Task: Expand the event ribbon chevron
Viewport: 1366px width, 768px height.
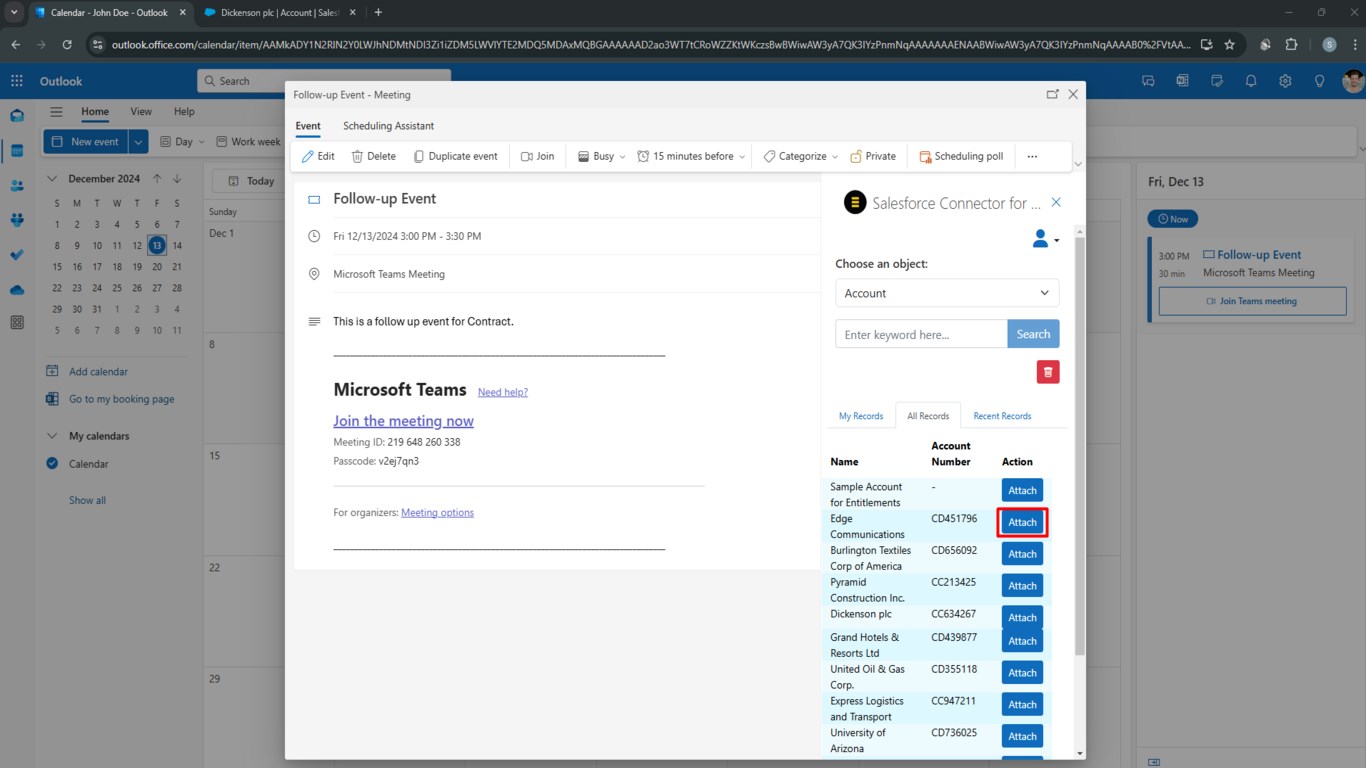Action: coord(1077,164)
